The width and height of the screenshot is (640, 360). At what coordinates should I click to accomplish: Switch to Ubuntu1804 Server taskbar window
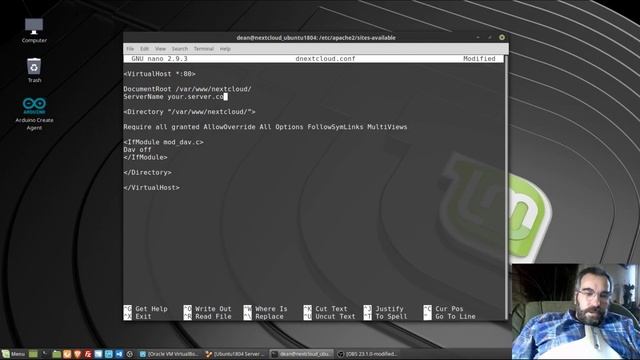[x=235, y=354]
